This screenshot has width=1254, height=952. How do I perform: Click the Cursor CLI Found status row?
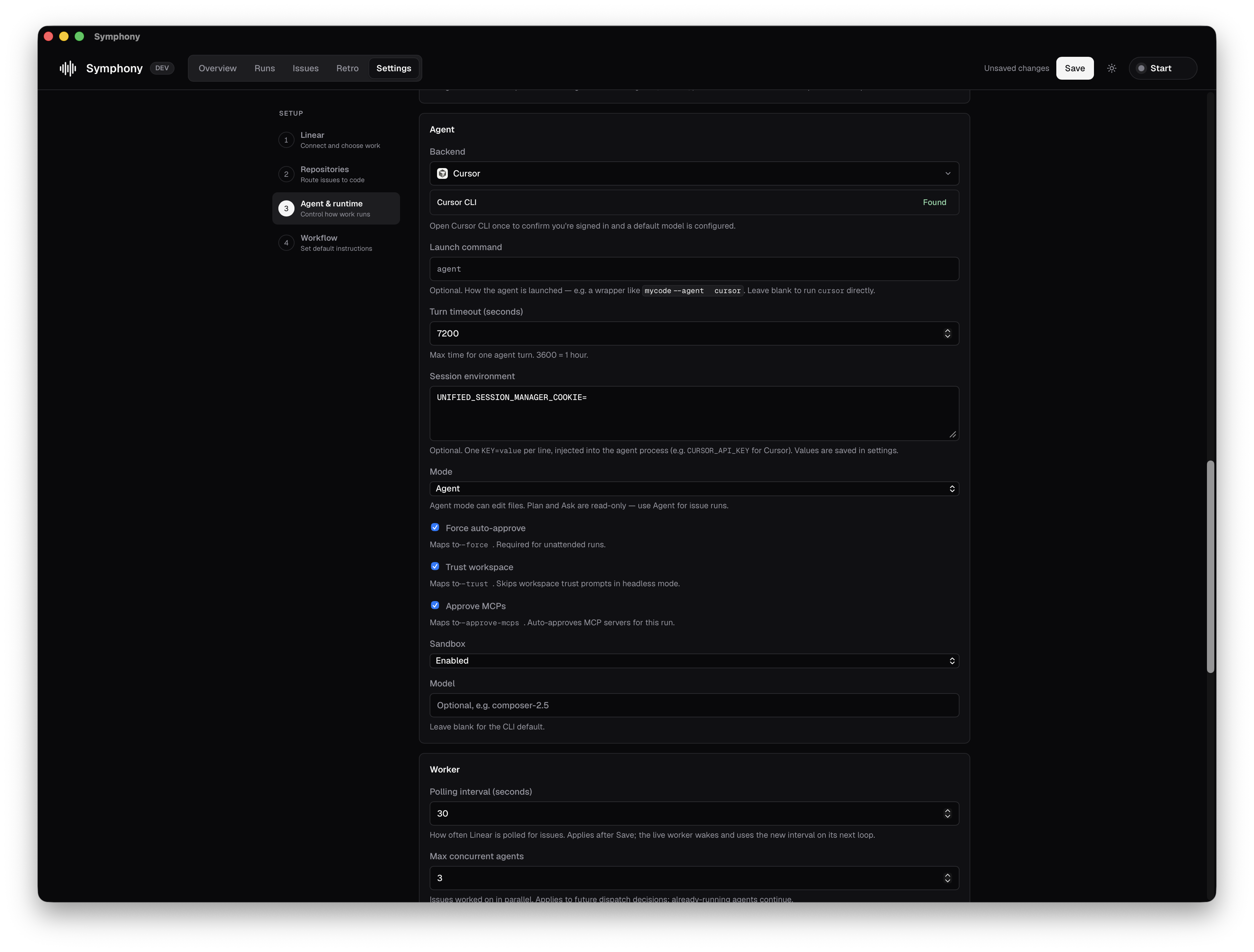tap(694, 202)
